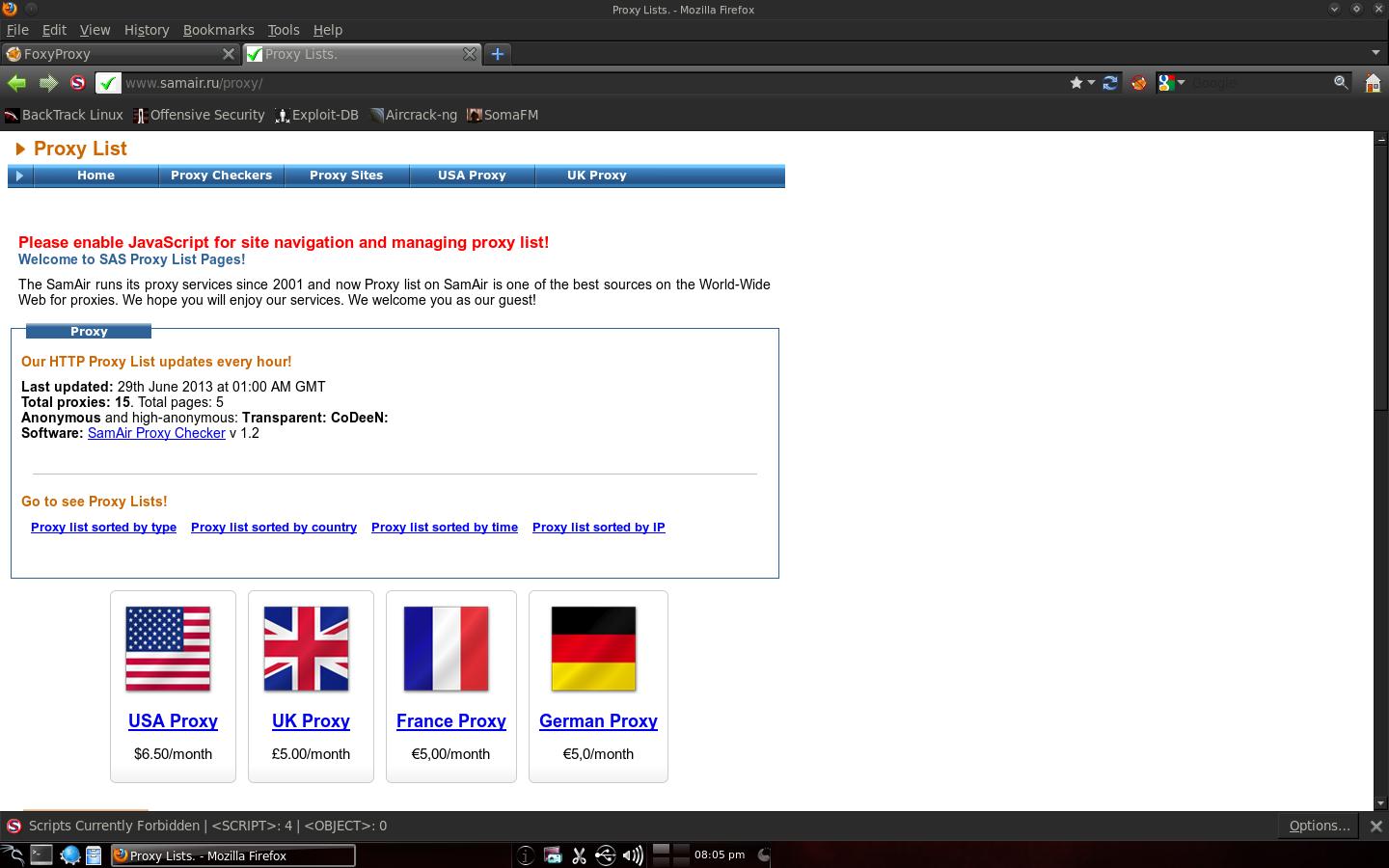
Task: Open the volume speaker tray icon
Action: (633, 855)
